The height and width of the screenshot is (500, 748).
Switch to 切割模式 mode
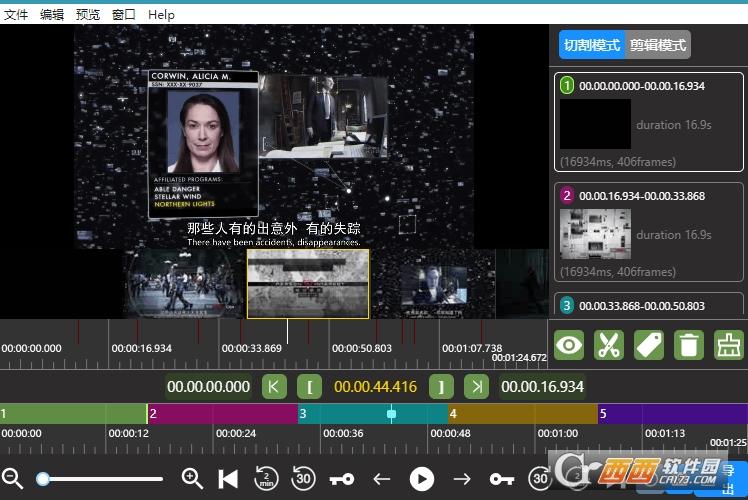point(592,45)
